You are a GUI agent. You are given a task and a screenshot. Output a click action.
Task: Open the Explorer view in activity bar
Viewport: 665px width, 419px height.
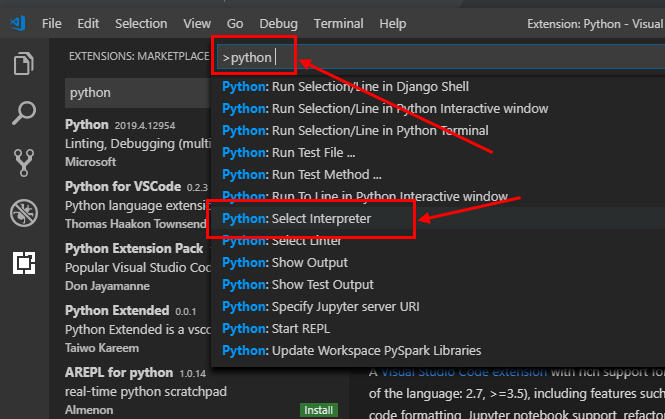(24, 64)
